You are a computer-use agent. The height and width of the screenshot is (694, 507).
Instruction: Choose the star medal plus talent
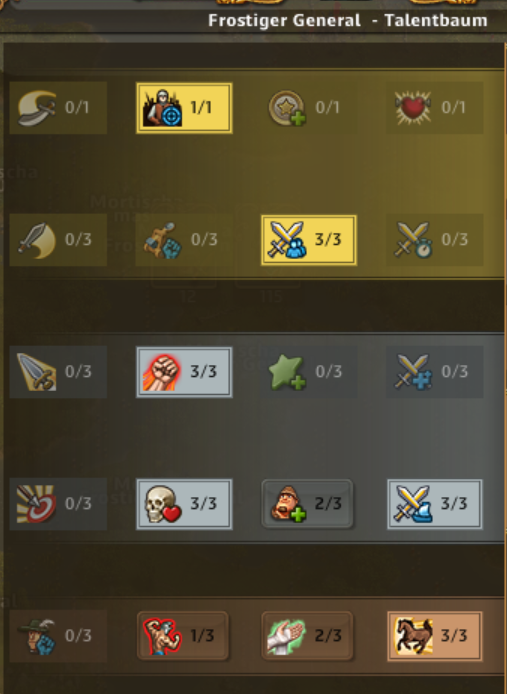(x=309, y=108)
